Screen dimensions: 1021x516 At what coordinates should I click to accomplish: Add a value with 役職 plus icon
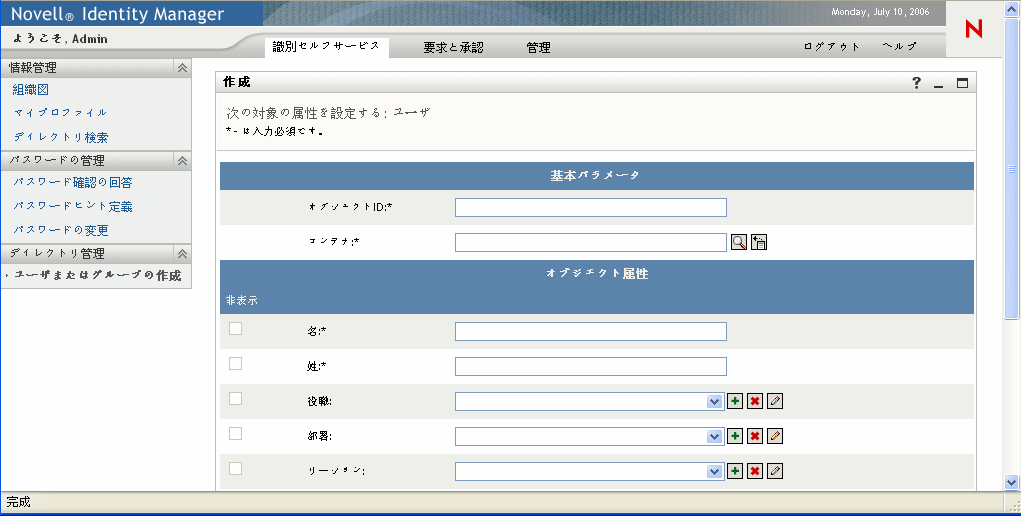(x=735, y=401)
